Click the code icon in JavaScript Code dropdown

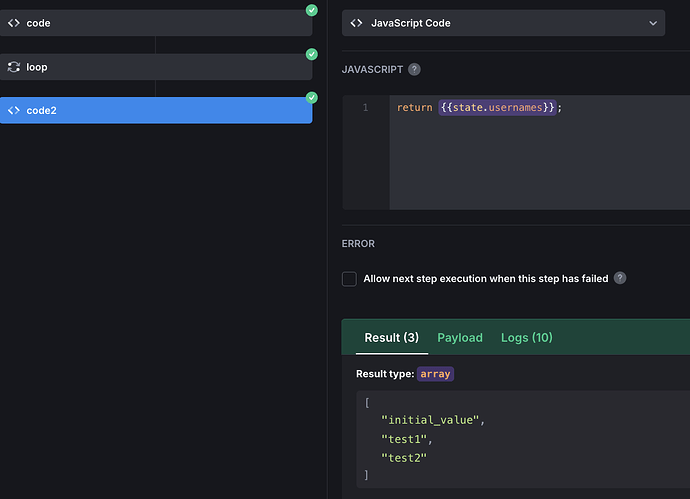coord(356,23)
